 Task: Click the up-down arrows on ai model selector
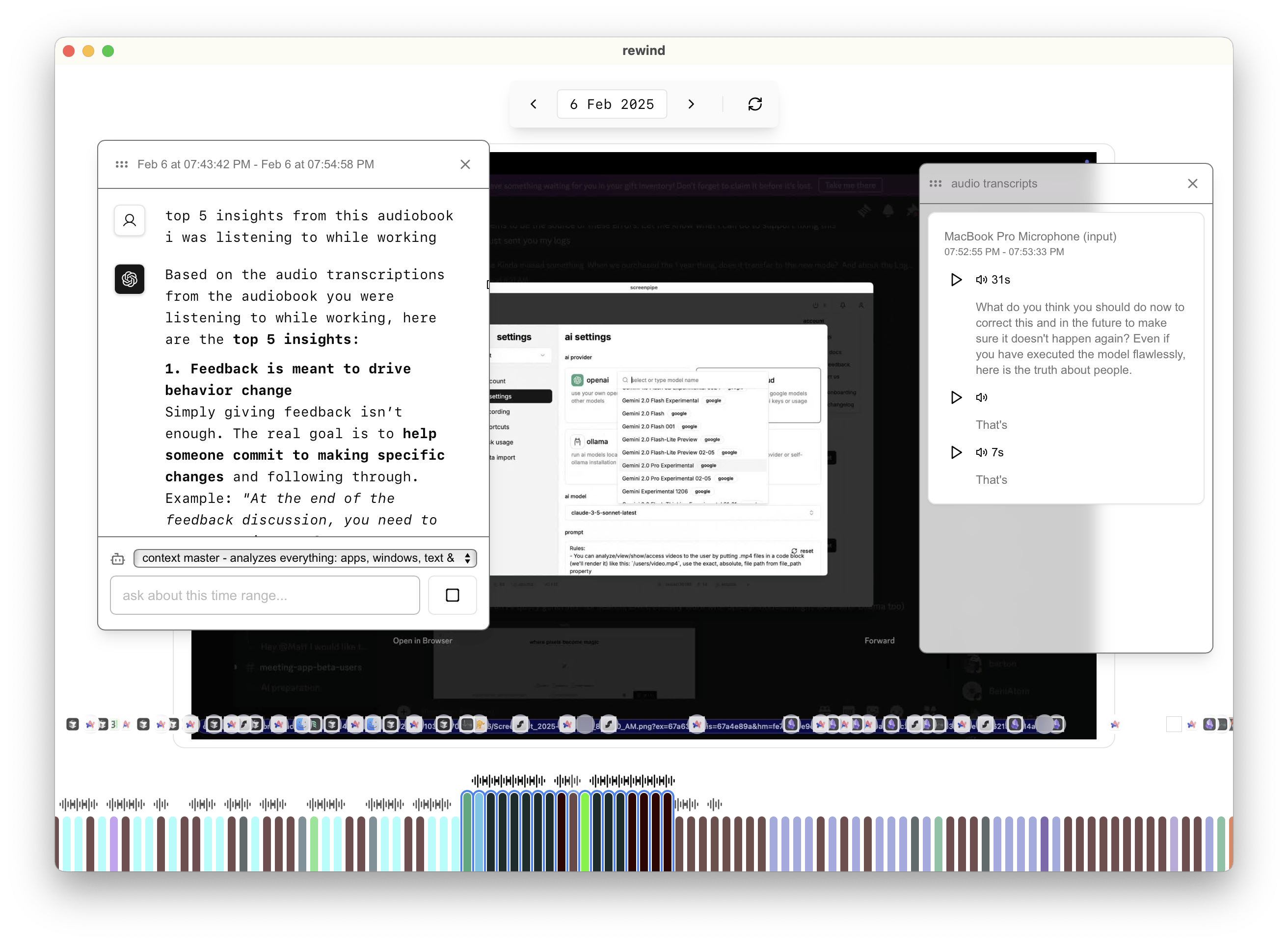[811, 513]
